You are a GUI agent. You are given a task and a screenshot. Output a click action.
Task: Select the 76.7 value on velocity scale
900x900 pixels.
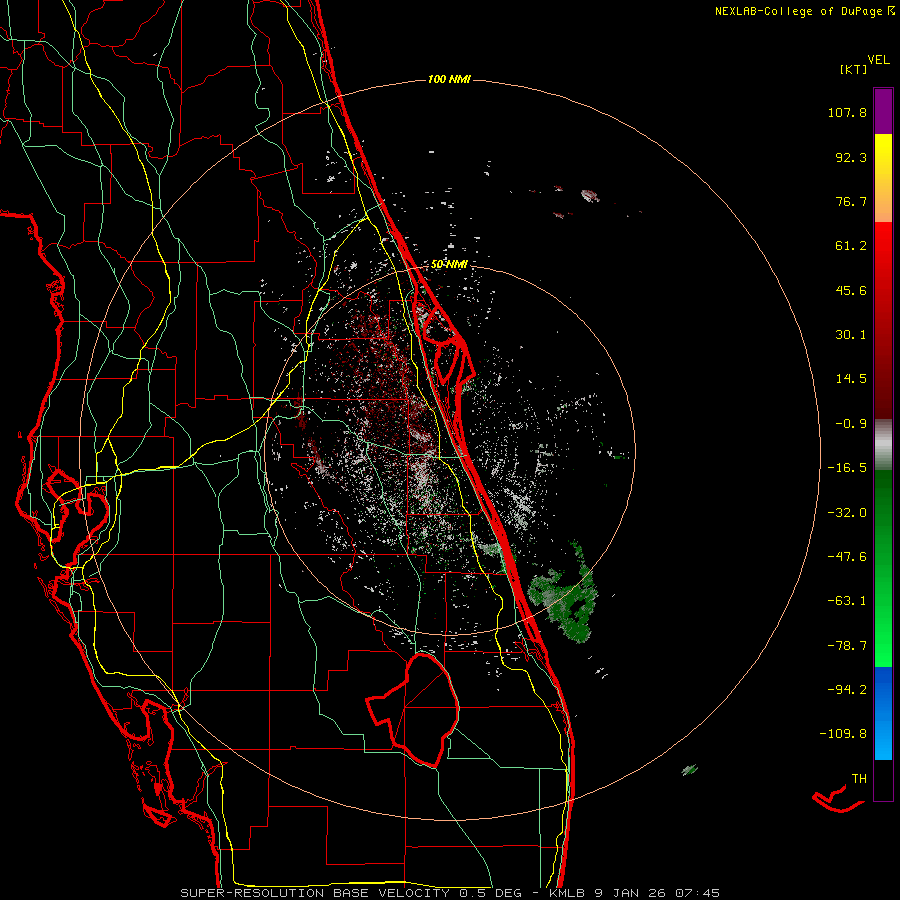click(851, 201)
